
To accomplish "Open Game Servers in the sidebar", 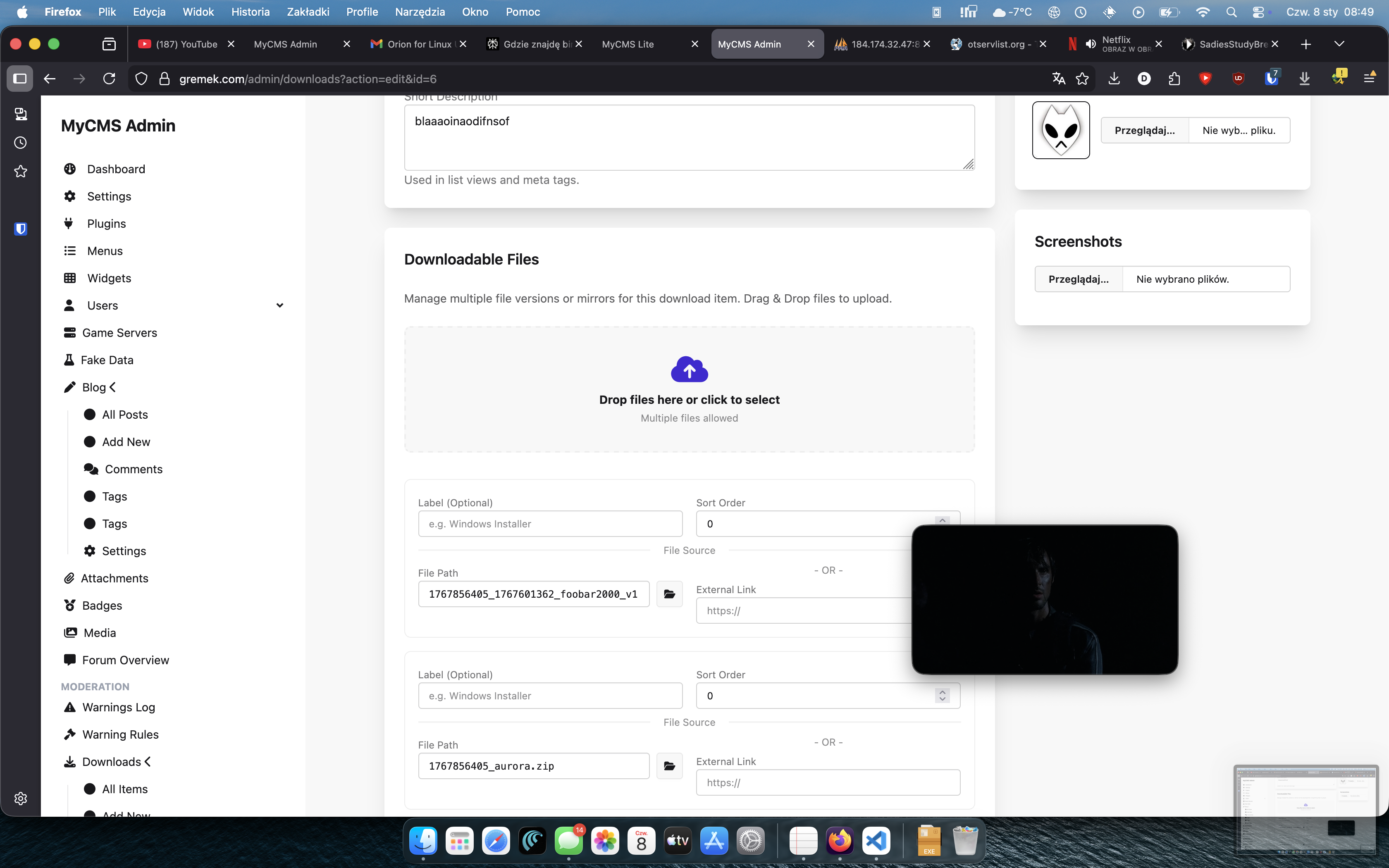I will (x=119, y=333).
